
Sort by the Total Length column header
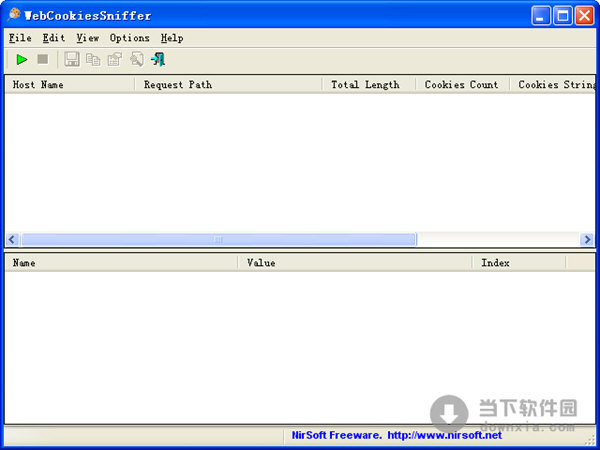click(369, 85)
